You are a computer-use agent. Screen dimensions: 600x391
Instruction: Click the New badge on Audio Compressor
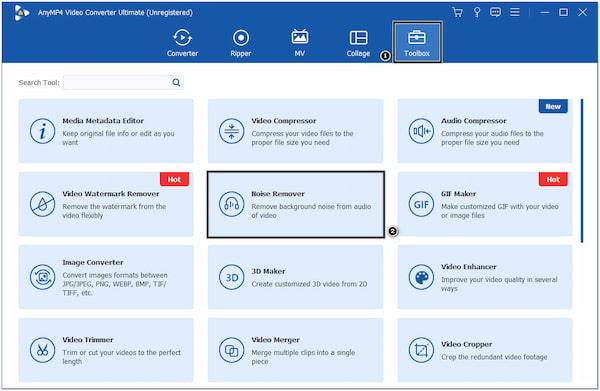[553, 106]
